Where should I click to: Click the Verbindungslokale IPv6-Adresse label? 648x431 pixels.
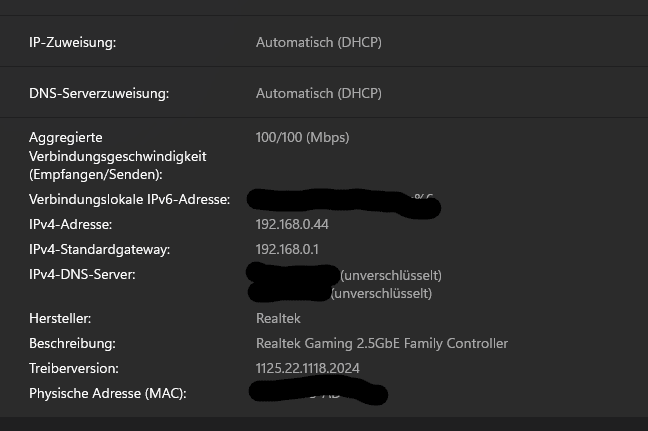[129, 200]
